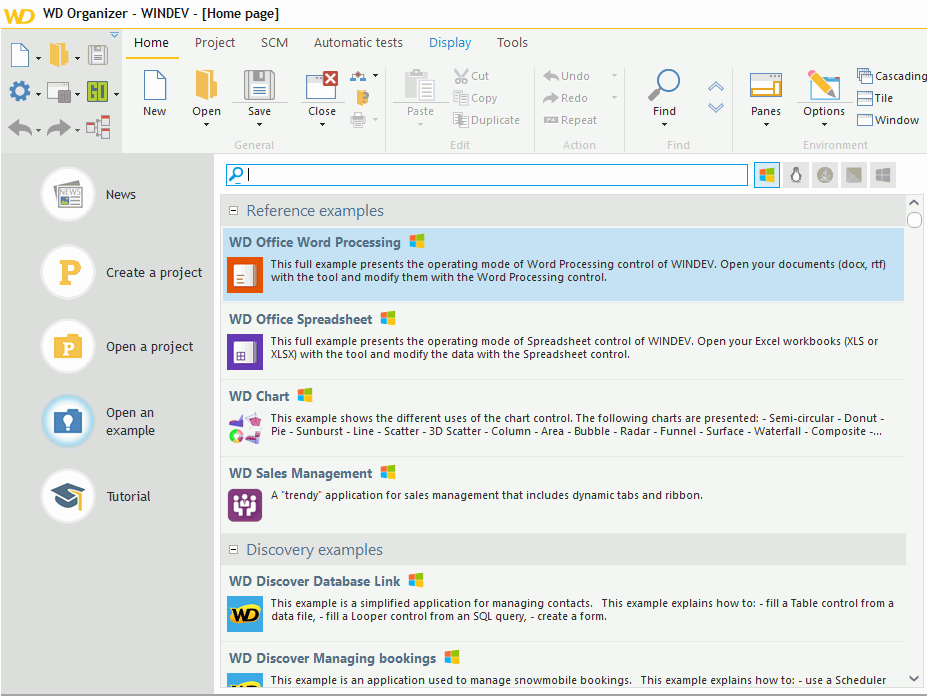Open the Automatic tests tab

(x=358, y=42)
